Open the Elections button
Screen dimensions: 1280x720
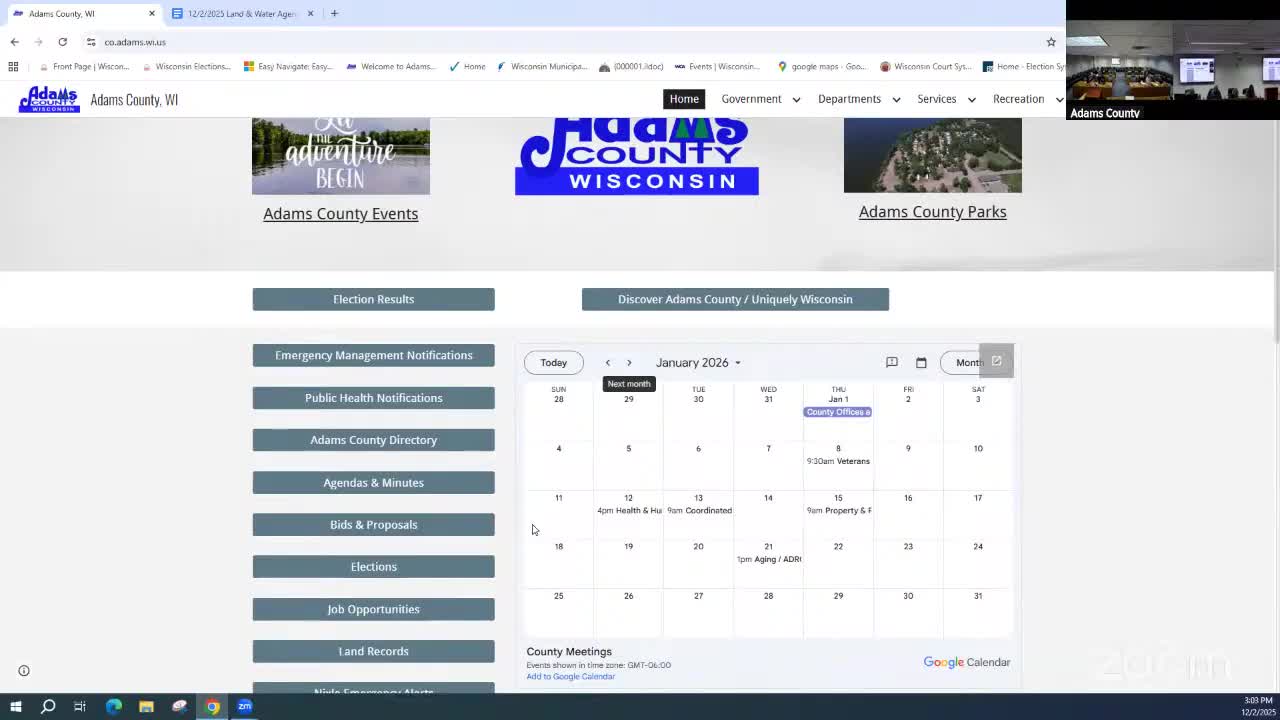coord(373,567)
